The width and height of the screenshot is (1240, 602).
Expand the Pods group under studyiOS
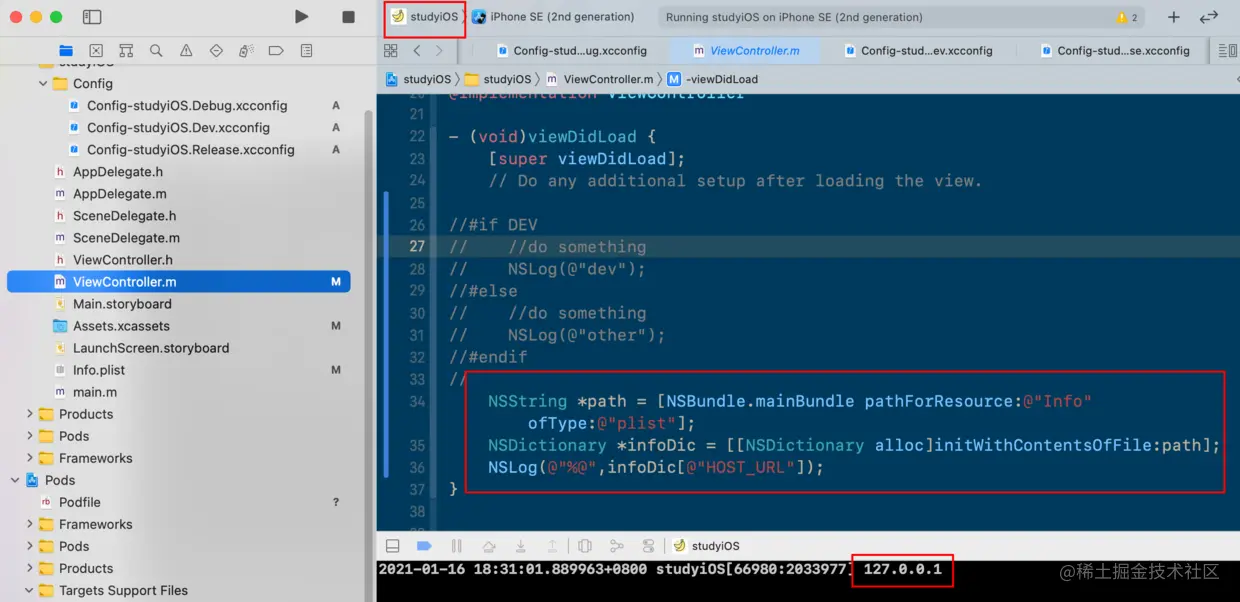(x=29, y=436)
